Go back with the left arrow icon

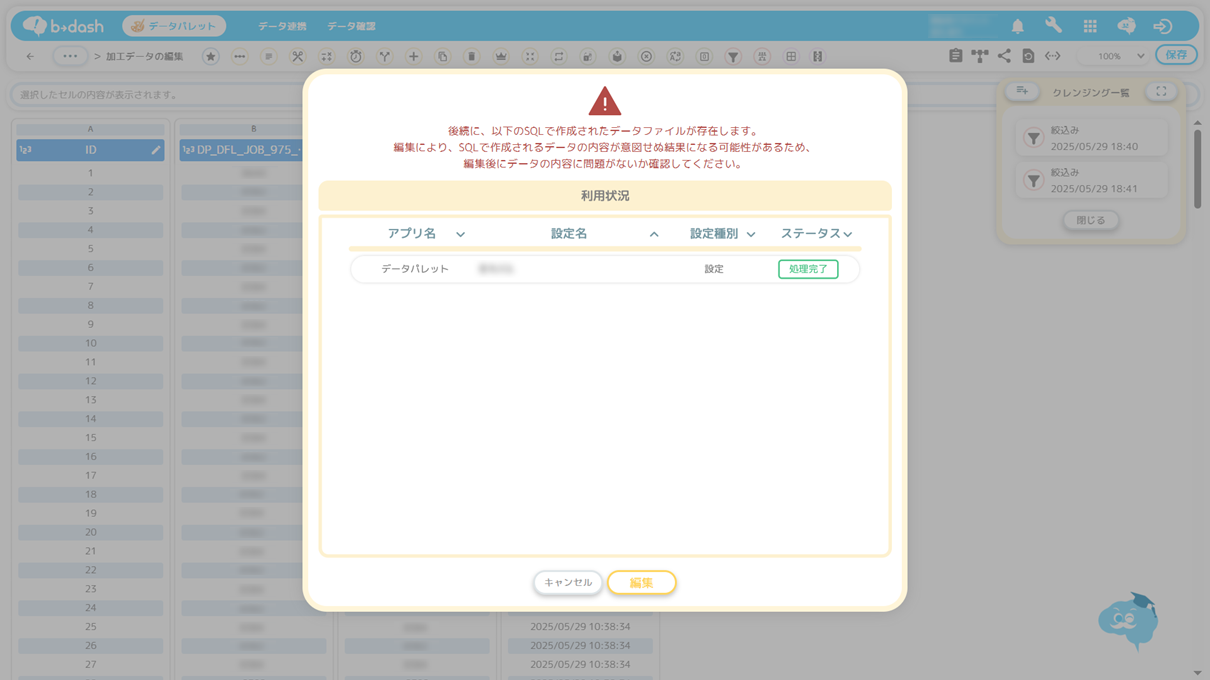pyautogui.click(x=30, y=57)
